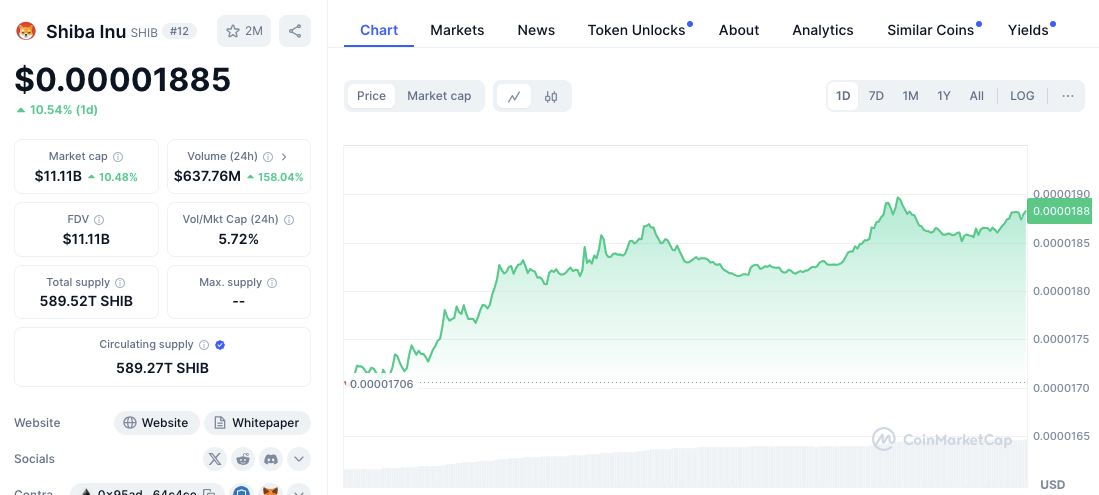Open Volume (24h) details arrow
The image size is (1099, 495).
click(x=284, y=156)
